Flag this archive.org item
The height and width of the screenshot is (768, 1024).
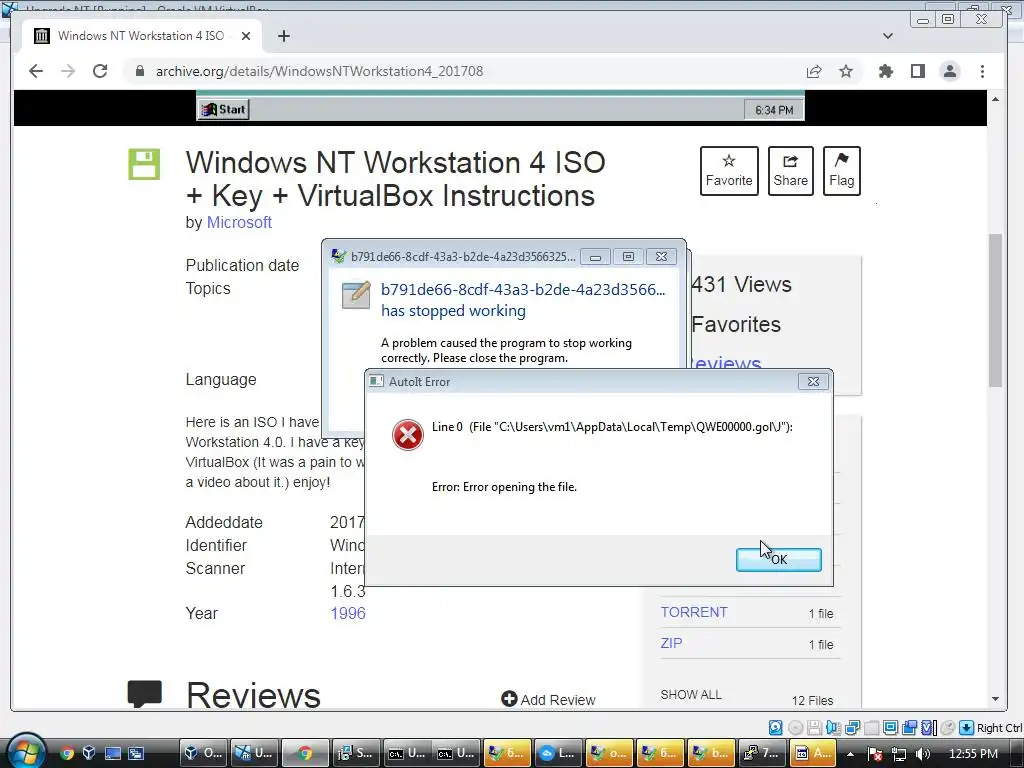click(x=841, y=171)
